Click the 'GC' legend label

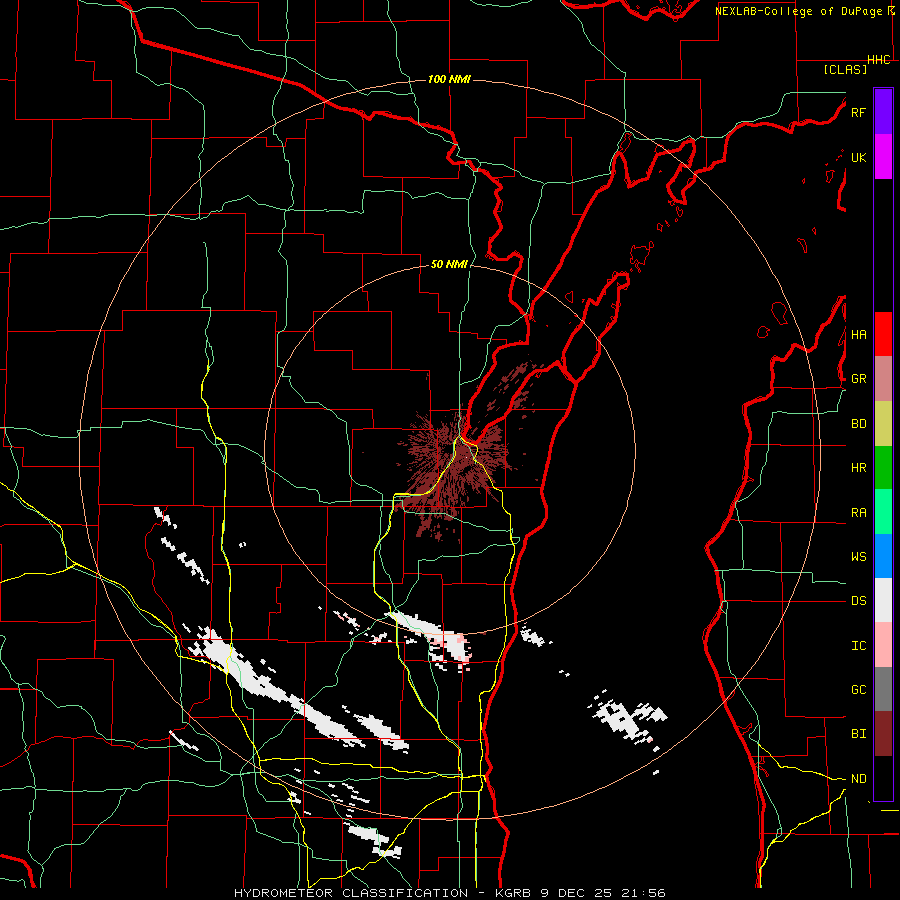(x=858, y=690)
